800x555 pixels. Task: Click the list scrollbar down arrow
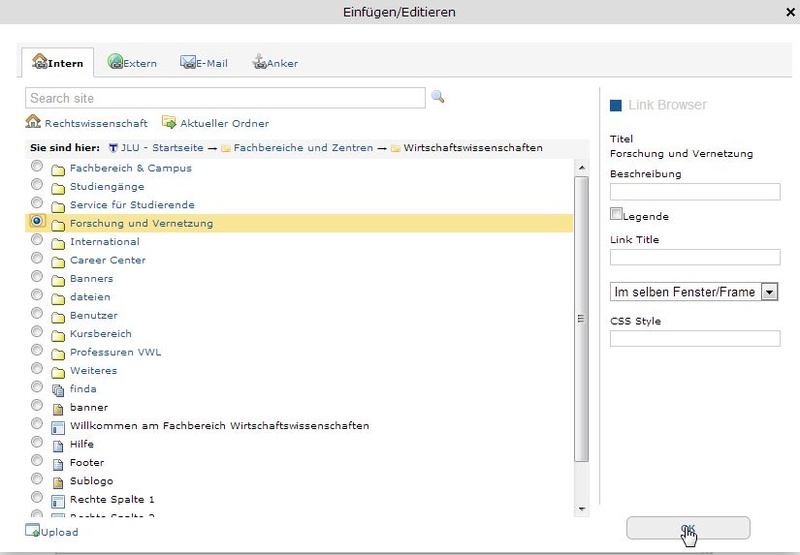pyautogui.click(x=581, y=509)
